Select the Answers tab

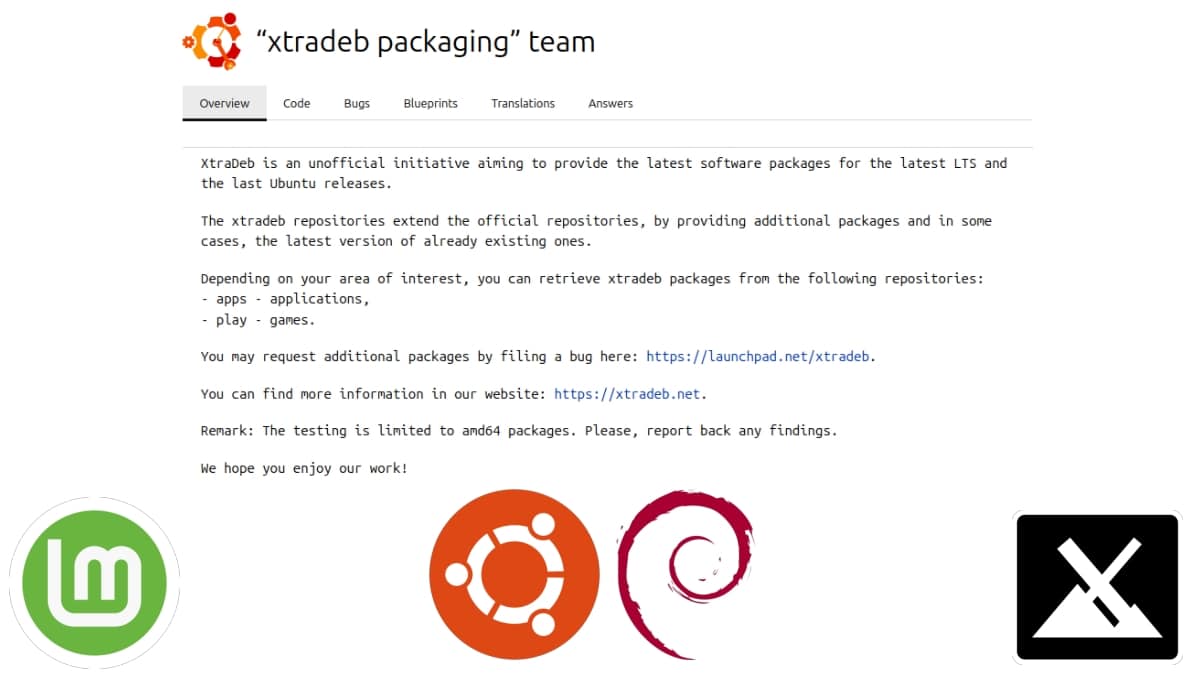(610, 103)
